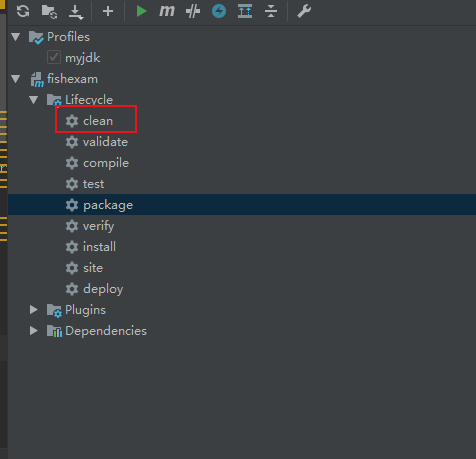
Task: Click the Lifecycle folder icon
Action: pos(54,100)
